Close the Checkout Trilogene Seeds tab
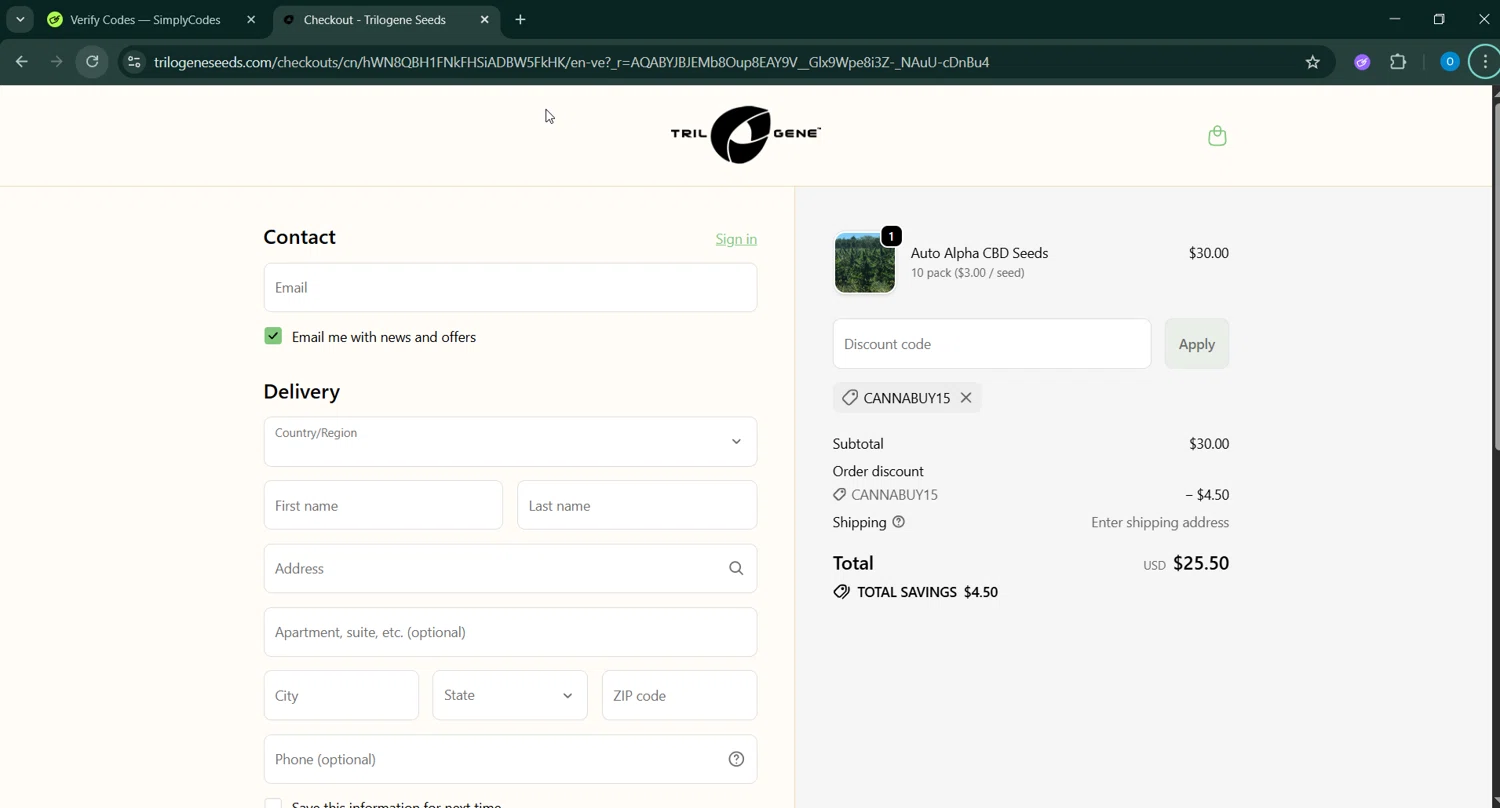1500x808 pixels. click(485, 20)
